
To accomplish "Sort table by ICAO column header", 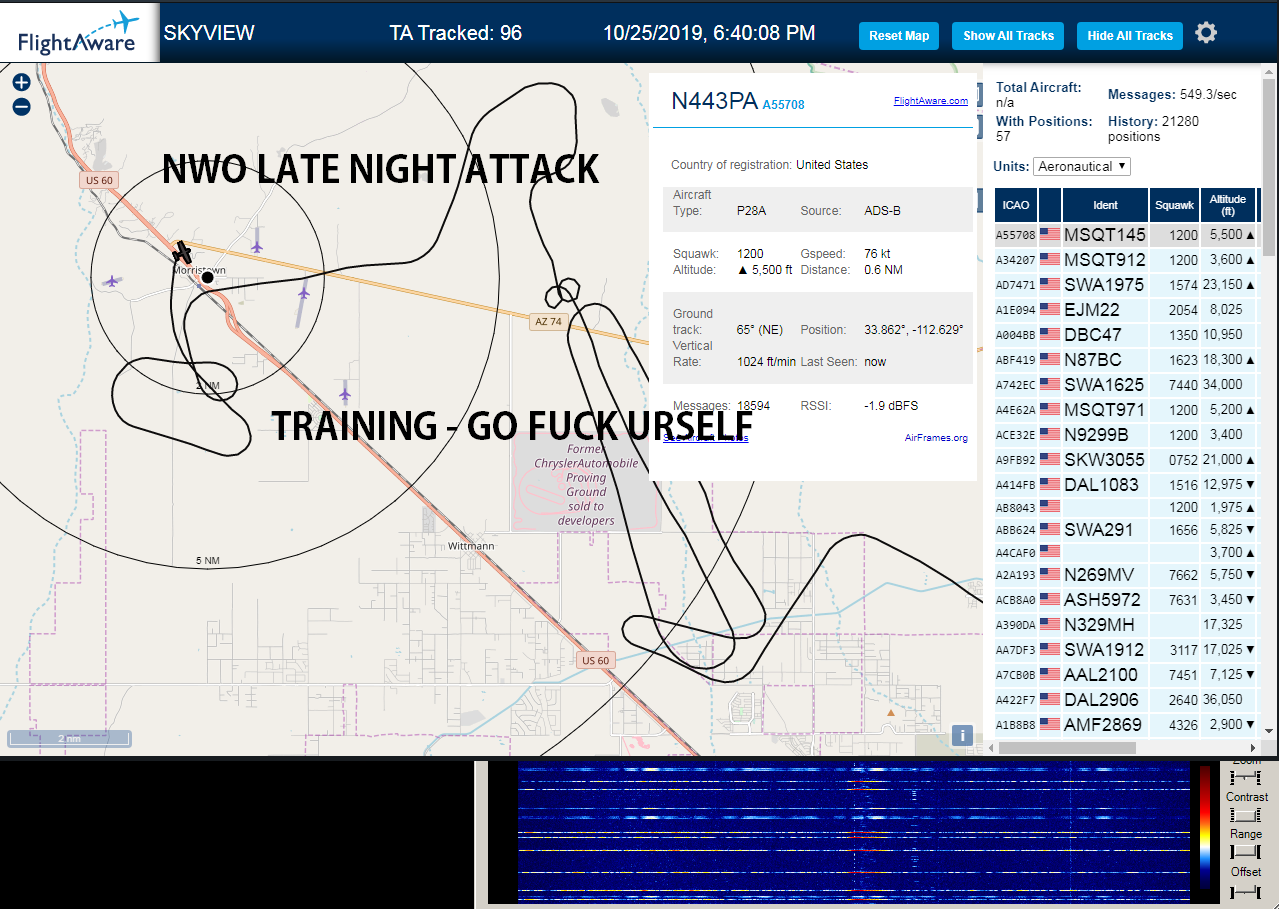I will 1016,205.
